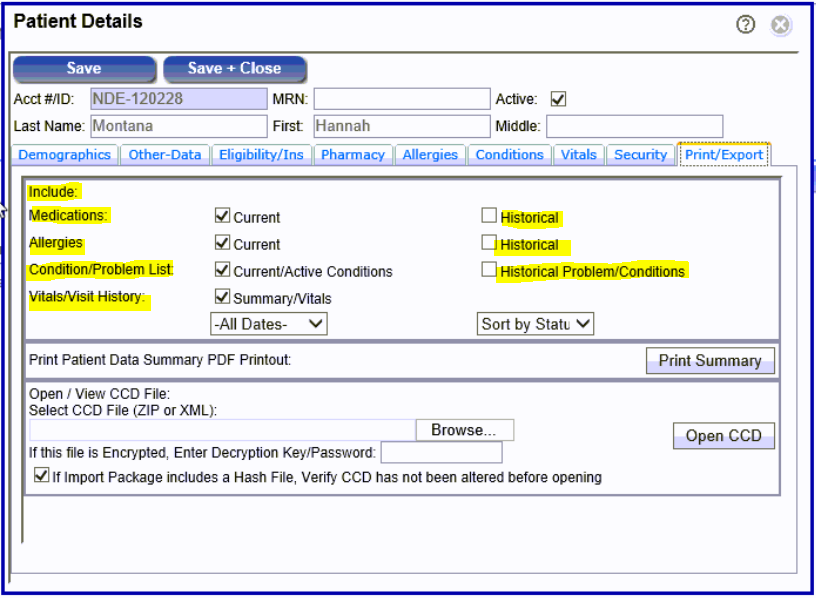Screen dimensions: 816x598
Task: Open the All Dates dropdown
Action: 268,324
